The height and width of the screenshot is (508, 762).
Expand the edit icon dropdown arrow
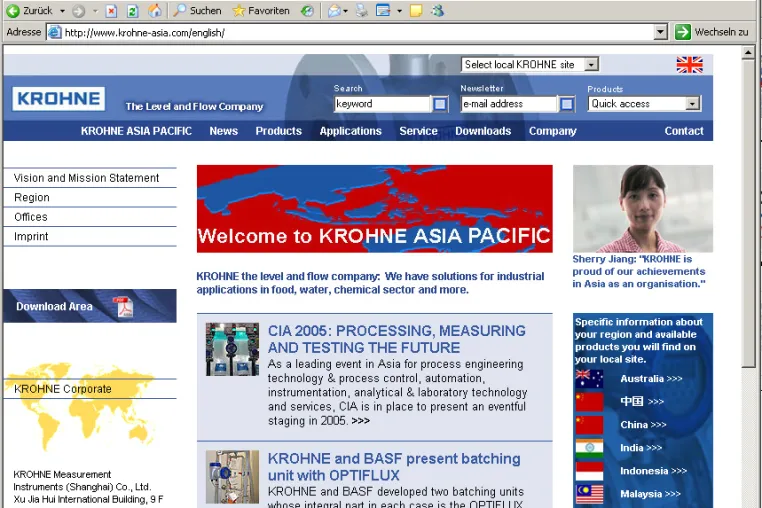[x=399, y=11]
